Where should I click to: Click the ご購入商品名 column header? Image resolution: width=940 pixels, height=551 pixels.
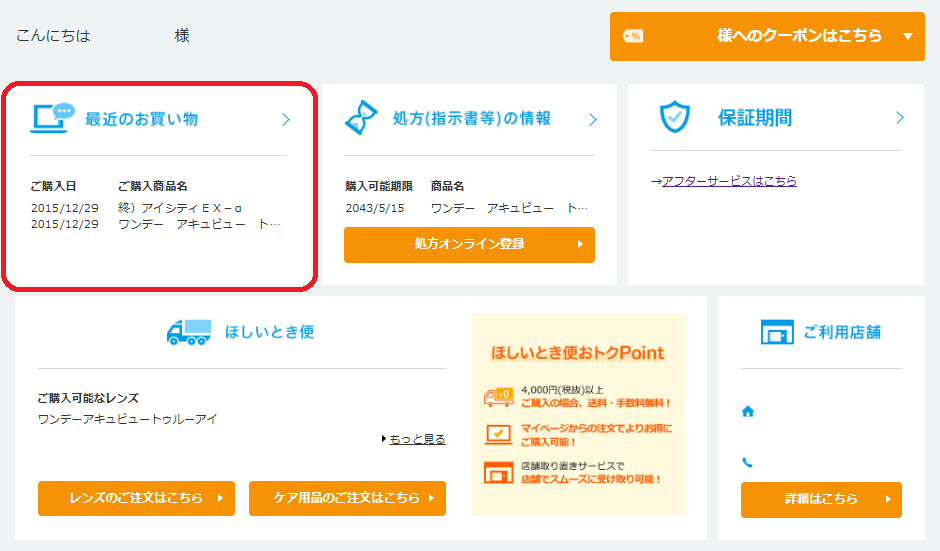(x=153, y=186)
